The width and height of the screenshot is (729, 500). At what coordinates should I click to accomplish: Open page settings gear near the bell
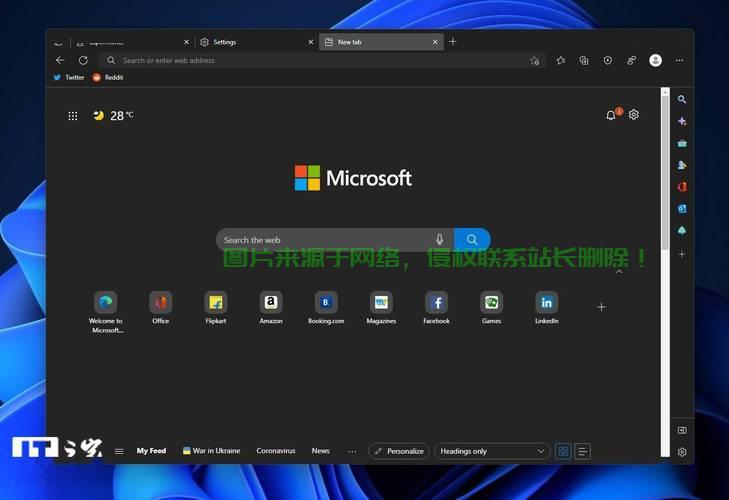click(x=634, y=114)
